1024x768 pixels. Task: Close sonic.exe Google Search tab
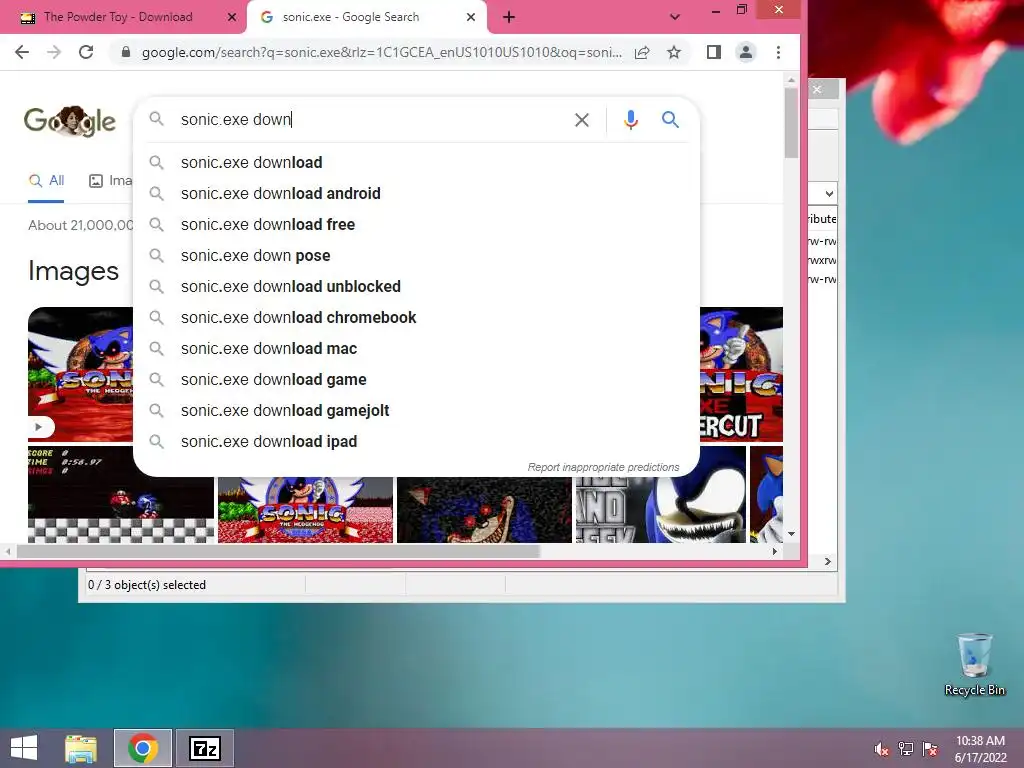pos(471,18)
